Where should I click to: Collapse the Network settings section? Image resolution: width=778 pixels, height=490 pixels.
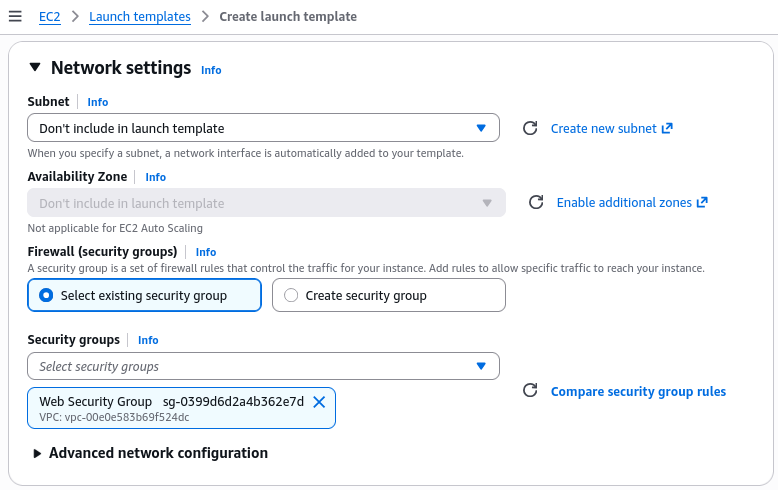[x=35, y=68]
